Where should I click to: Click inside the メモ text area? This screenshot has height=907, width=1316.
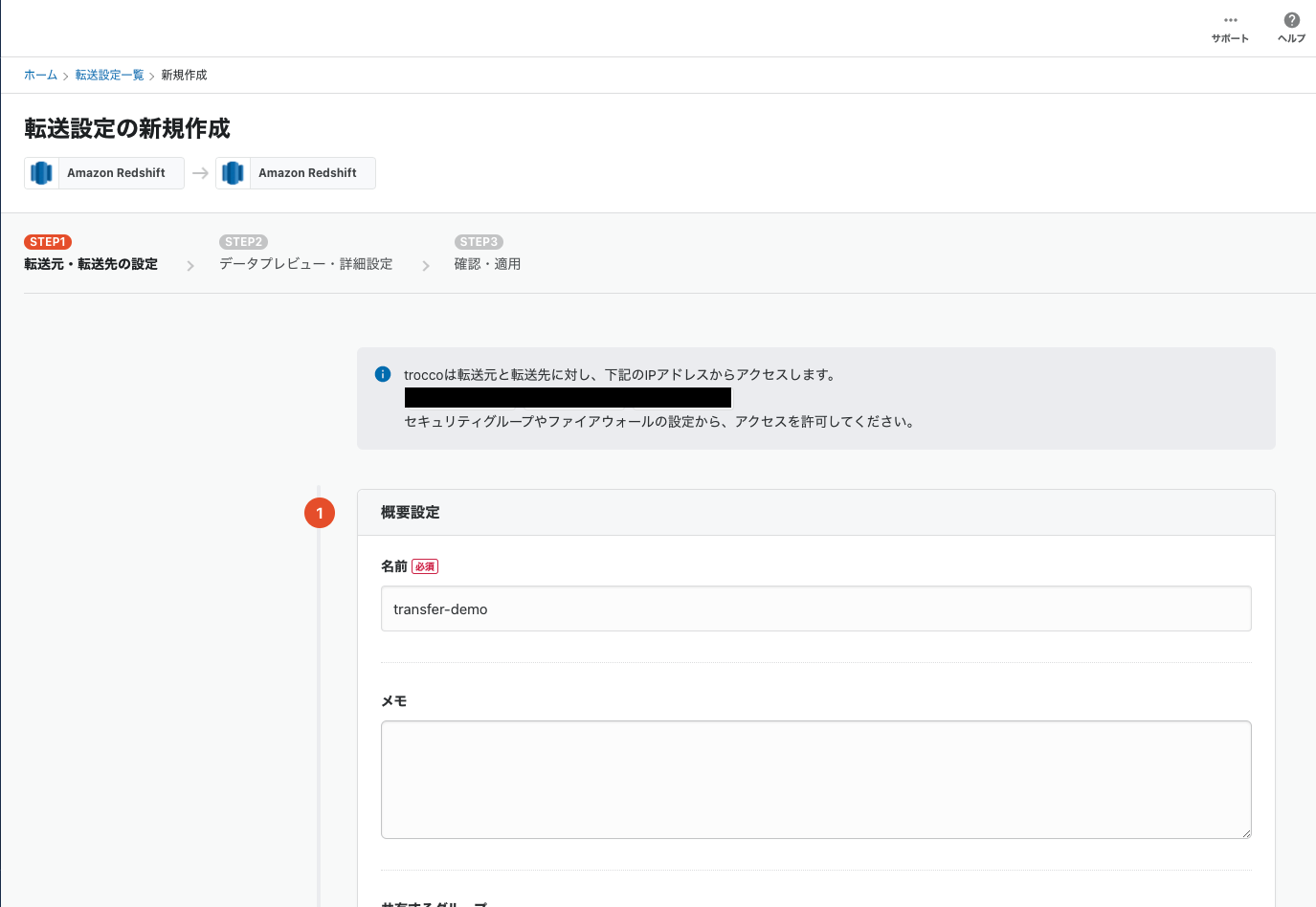(x=815, y=779)
